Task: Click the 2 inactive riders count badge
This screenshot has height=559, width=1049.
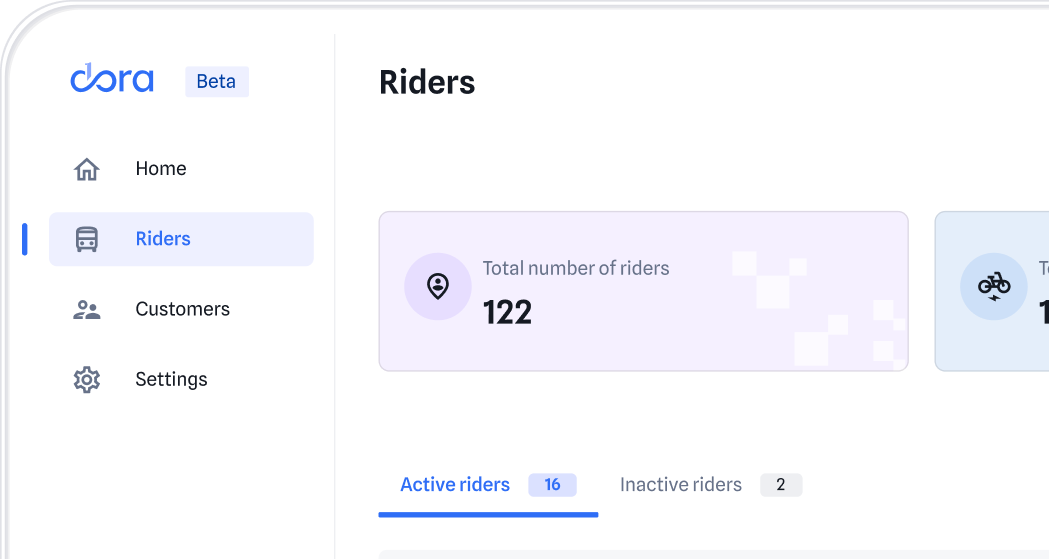Action: [x=781, y=485]
